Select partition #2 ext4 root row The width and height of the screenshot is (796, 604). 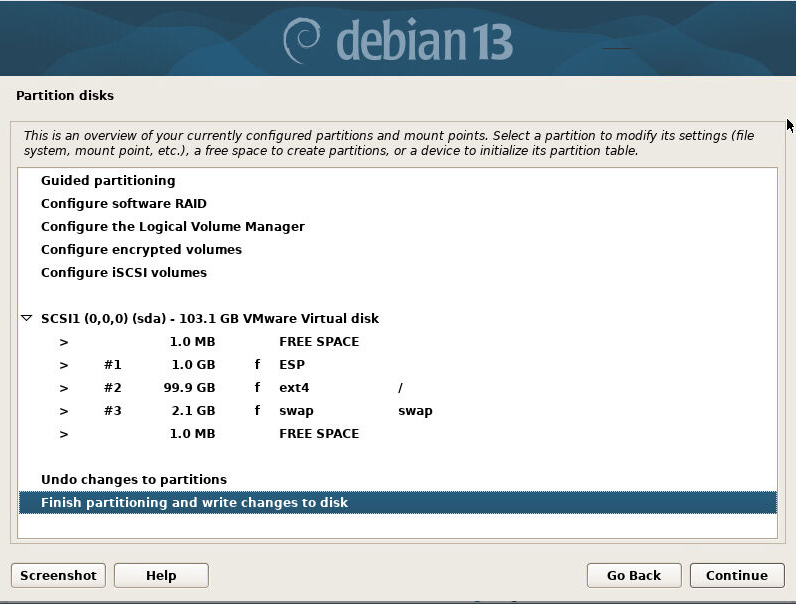(x=397, y=388)
